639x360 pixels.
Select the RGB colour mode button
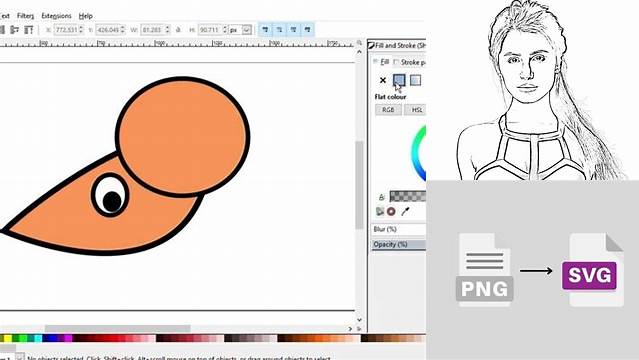coord(388,110)
